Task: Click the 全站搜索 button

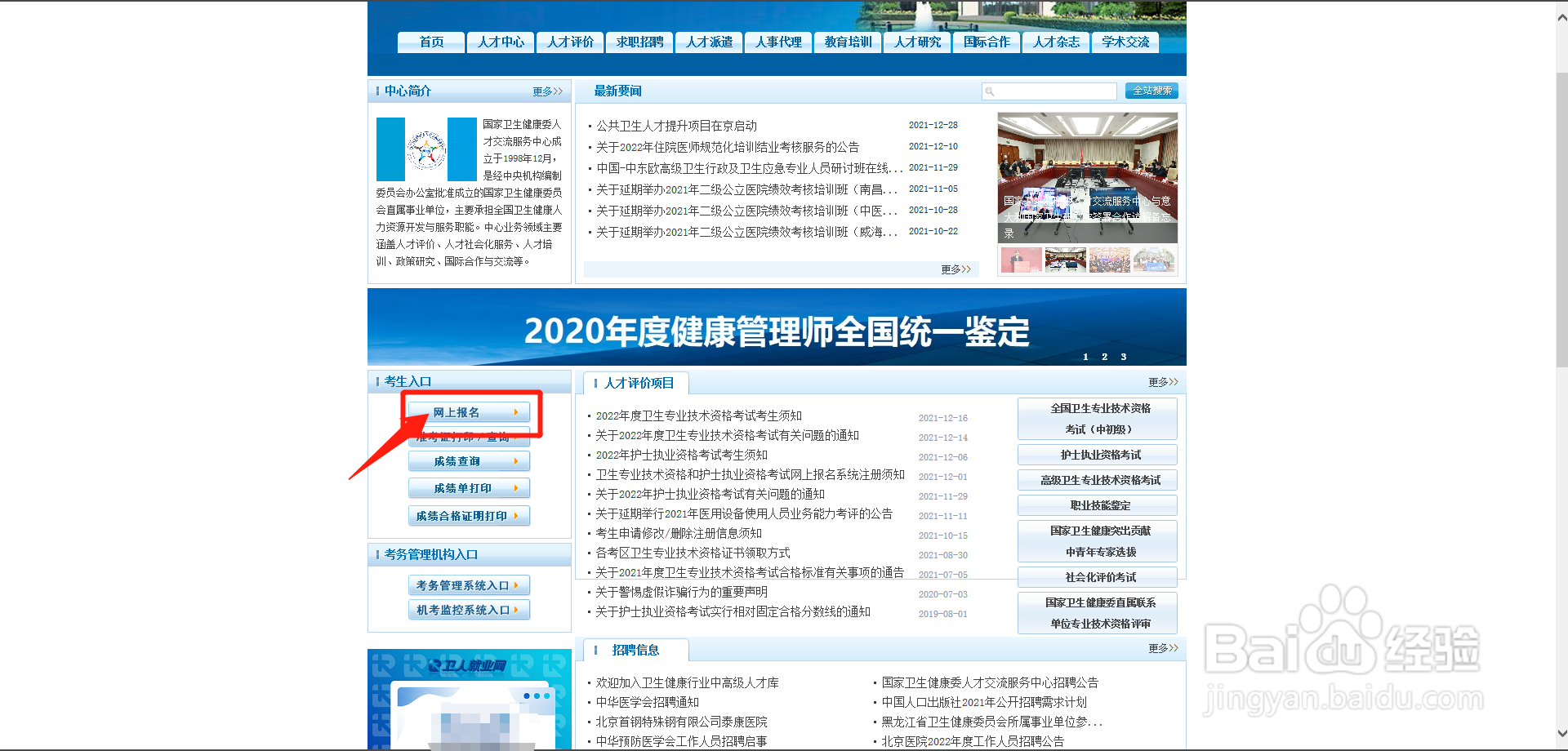Action: coord(1151,91)
